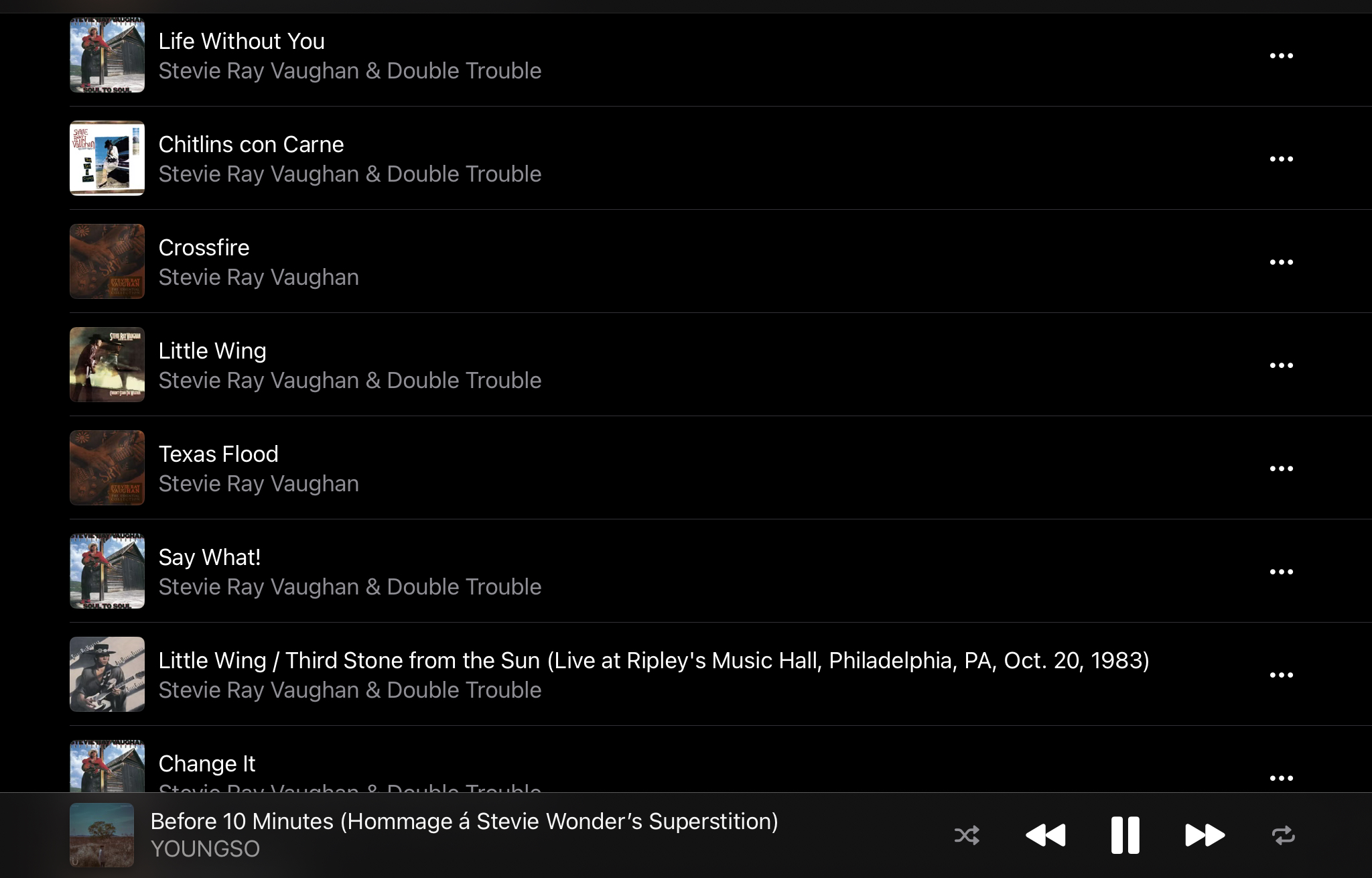Select Life Without You album cover

107,55
